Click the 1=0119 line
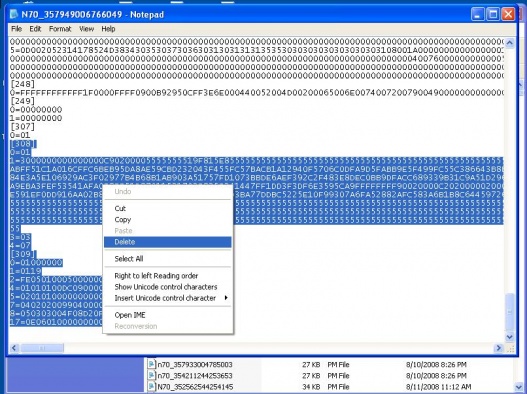 [26, 271]
